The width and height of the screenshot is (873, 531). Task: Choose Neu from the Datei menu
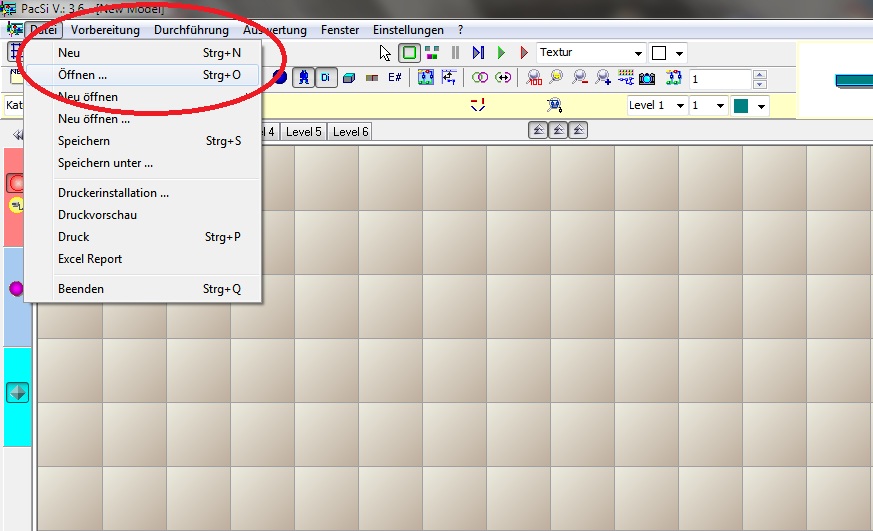(143, 53)
